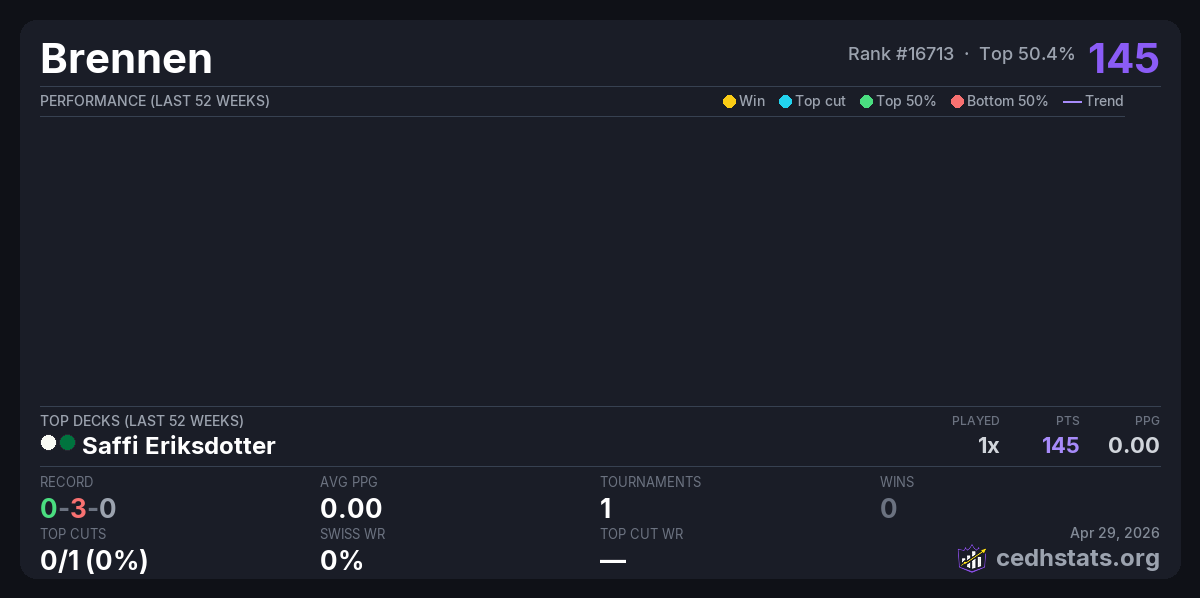Click the white mana symbol icon

coord(48,443)
